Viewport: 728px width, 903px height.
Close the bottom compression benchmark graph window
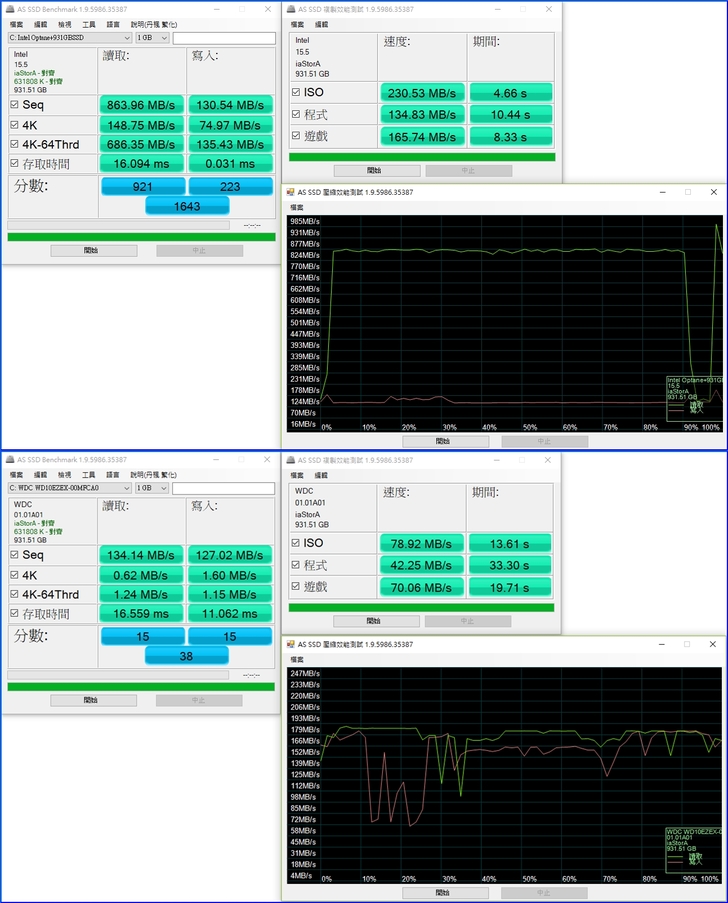[x=712, y=645]
